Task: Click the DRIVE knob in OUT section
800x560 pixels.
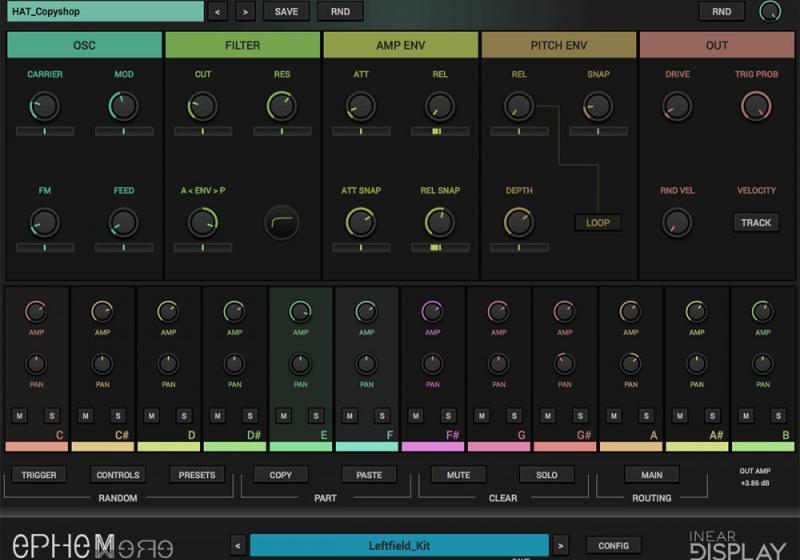Action: pos(677,106)
